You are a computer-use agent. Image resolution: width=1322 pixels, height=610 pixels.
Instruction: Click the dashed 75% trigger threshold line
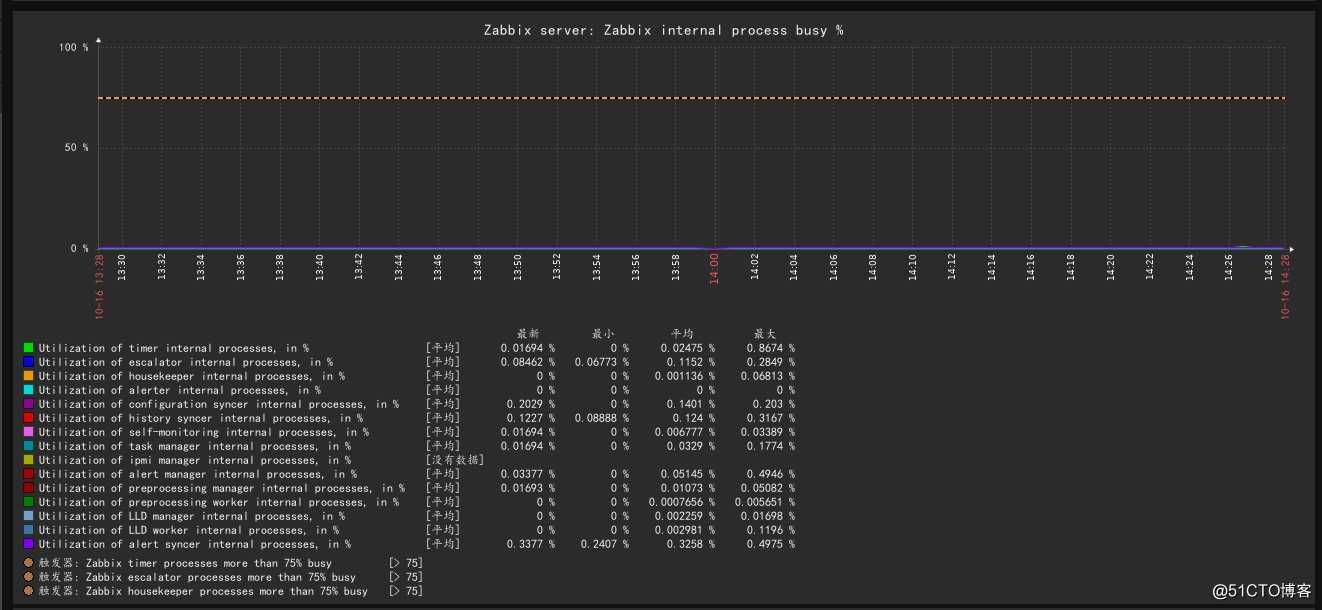click(691, 98)
